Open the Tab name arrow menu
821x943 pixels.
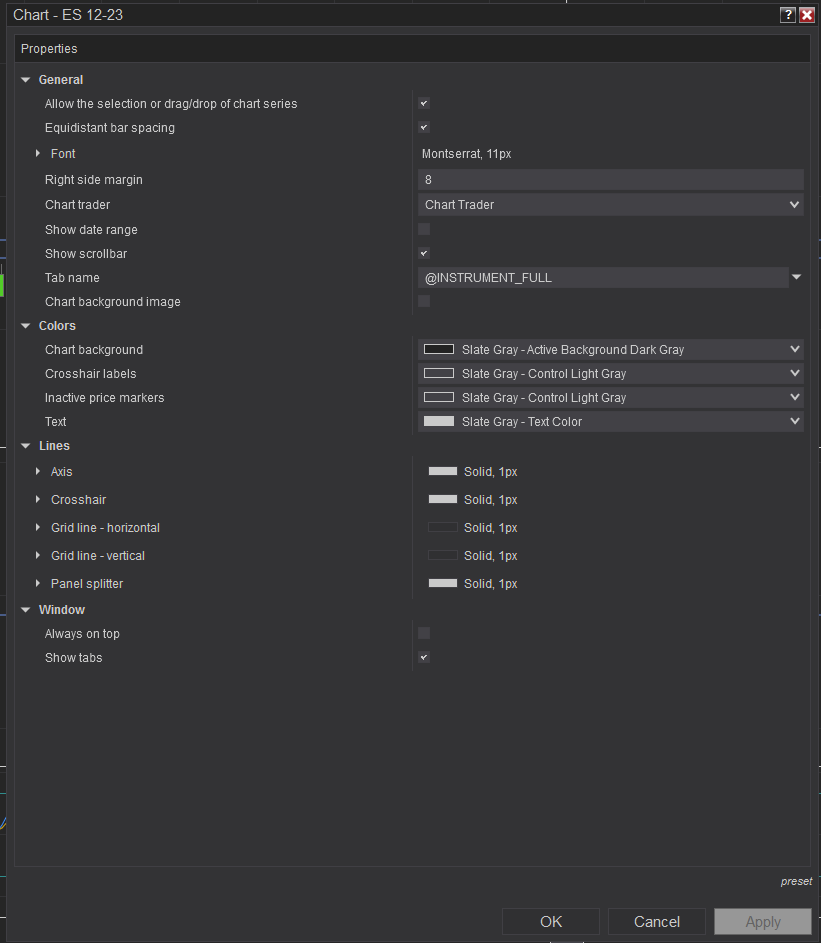click(x=797, y=278)
